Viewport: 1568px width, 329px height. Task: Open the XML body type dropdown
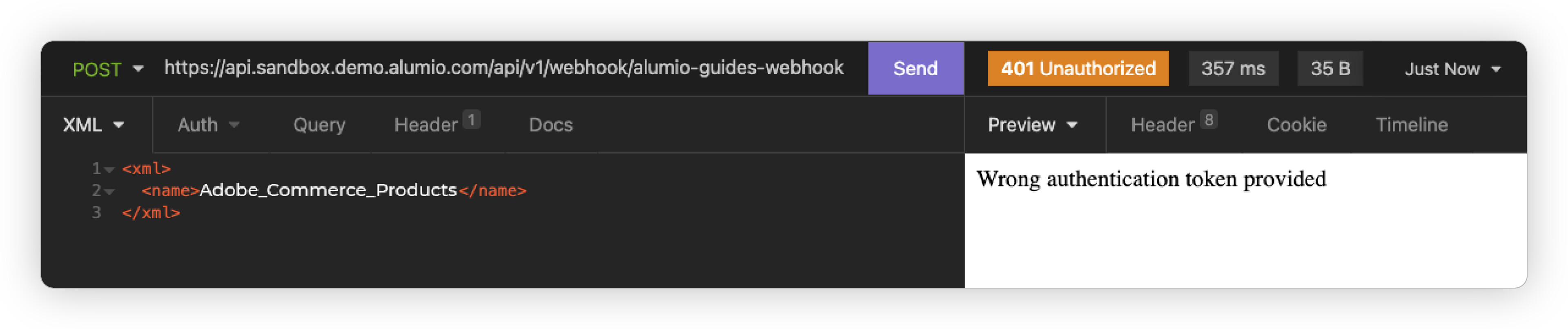[93, 125]
